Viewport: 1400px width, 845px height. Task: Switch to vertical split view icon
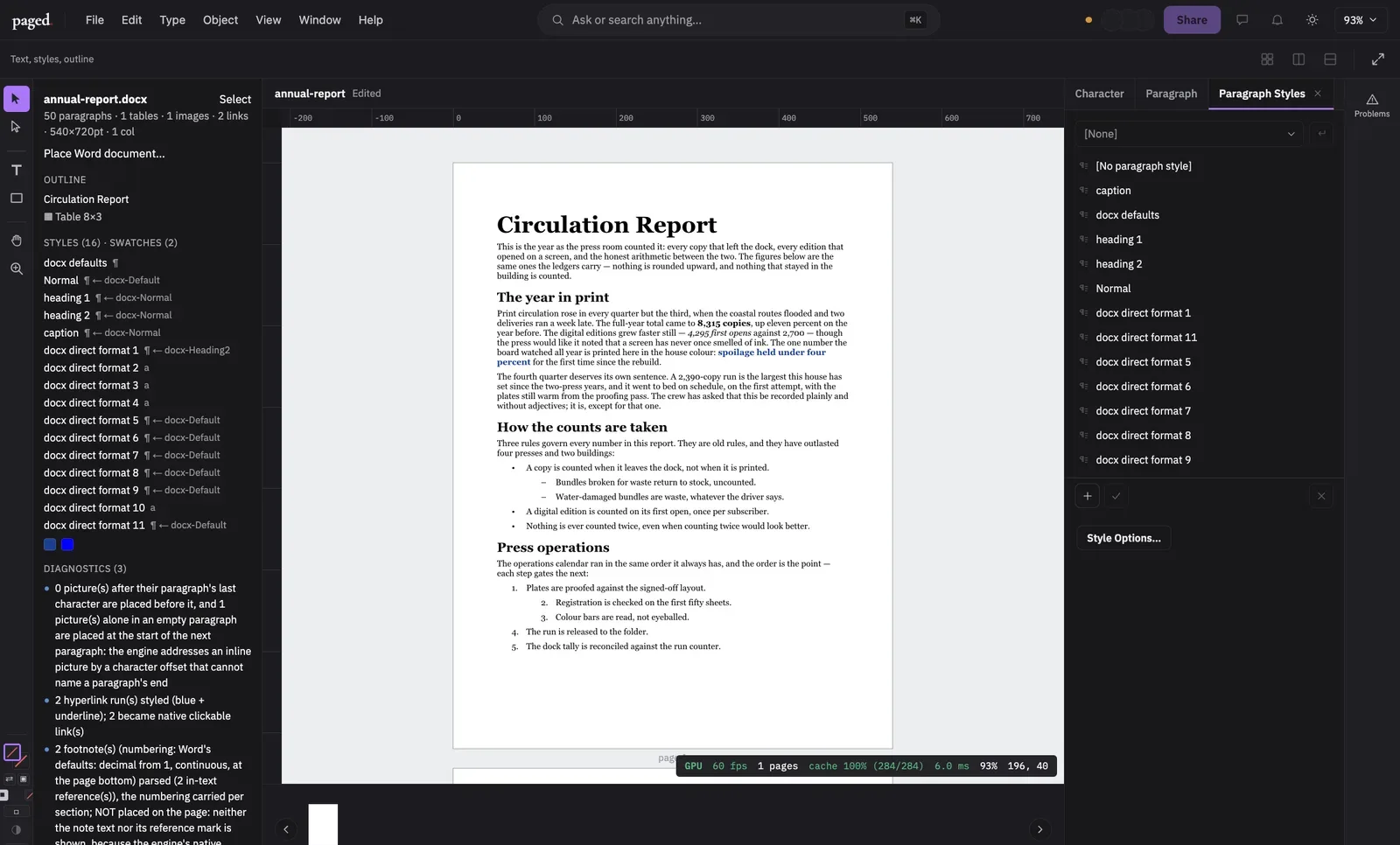pyautogui.click(x=1298, y=59)
